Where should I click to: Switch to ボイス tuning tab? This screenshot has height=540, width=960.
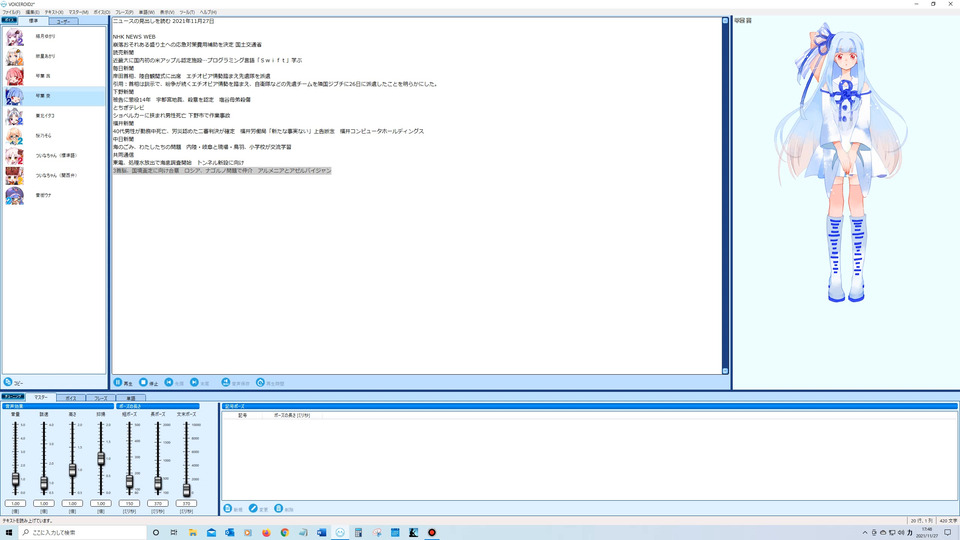71,398
